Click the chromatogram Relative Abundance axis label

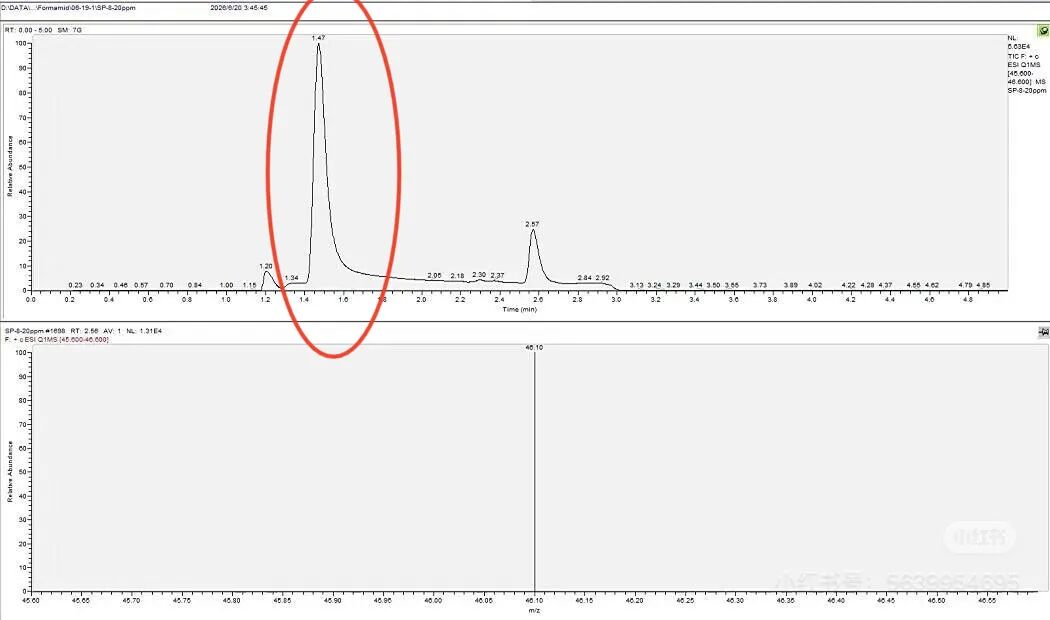(x=10, y=166)
